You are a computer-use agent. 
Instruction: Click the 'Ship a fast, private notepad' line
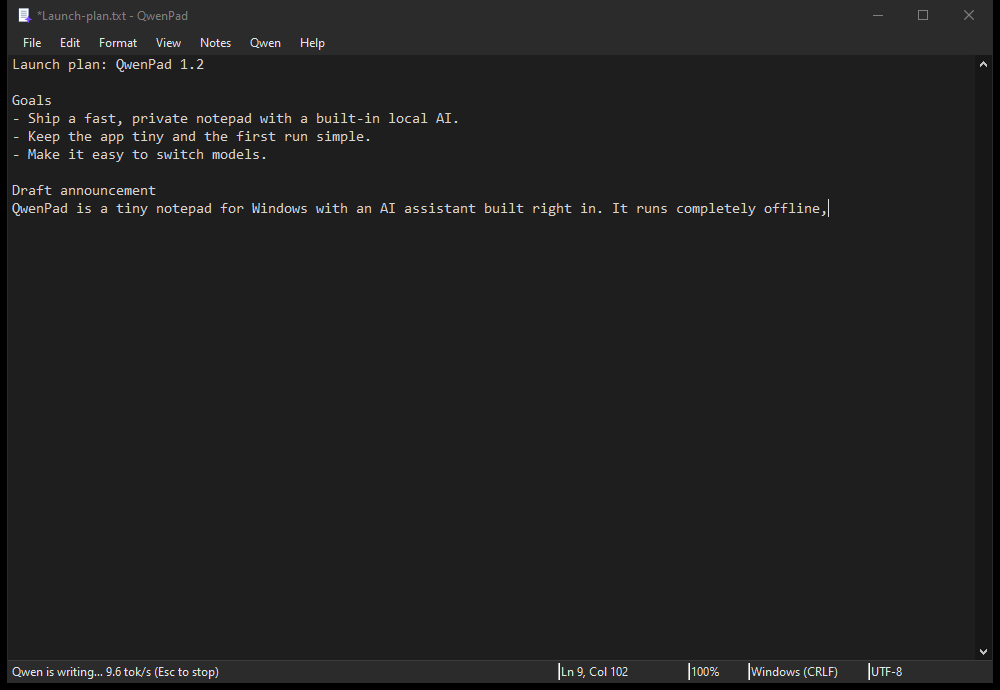[x=235, y=119]
